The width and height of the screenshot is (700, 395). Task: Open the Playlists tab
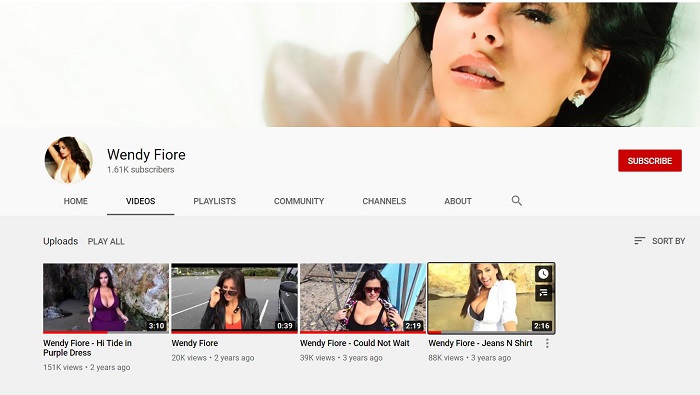coord(214,201)
